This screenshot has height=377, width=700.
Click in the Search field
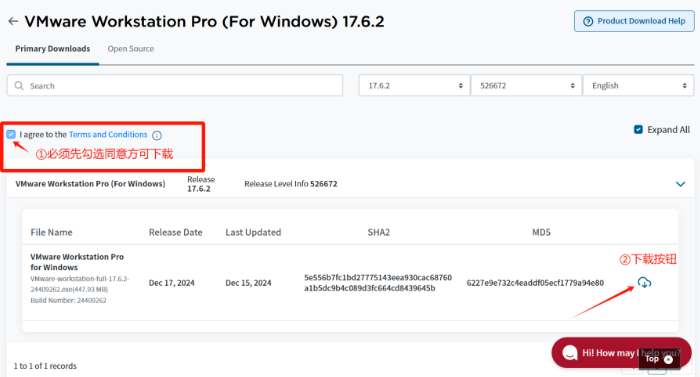(175, 85)
